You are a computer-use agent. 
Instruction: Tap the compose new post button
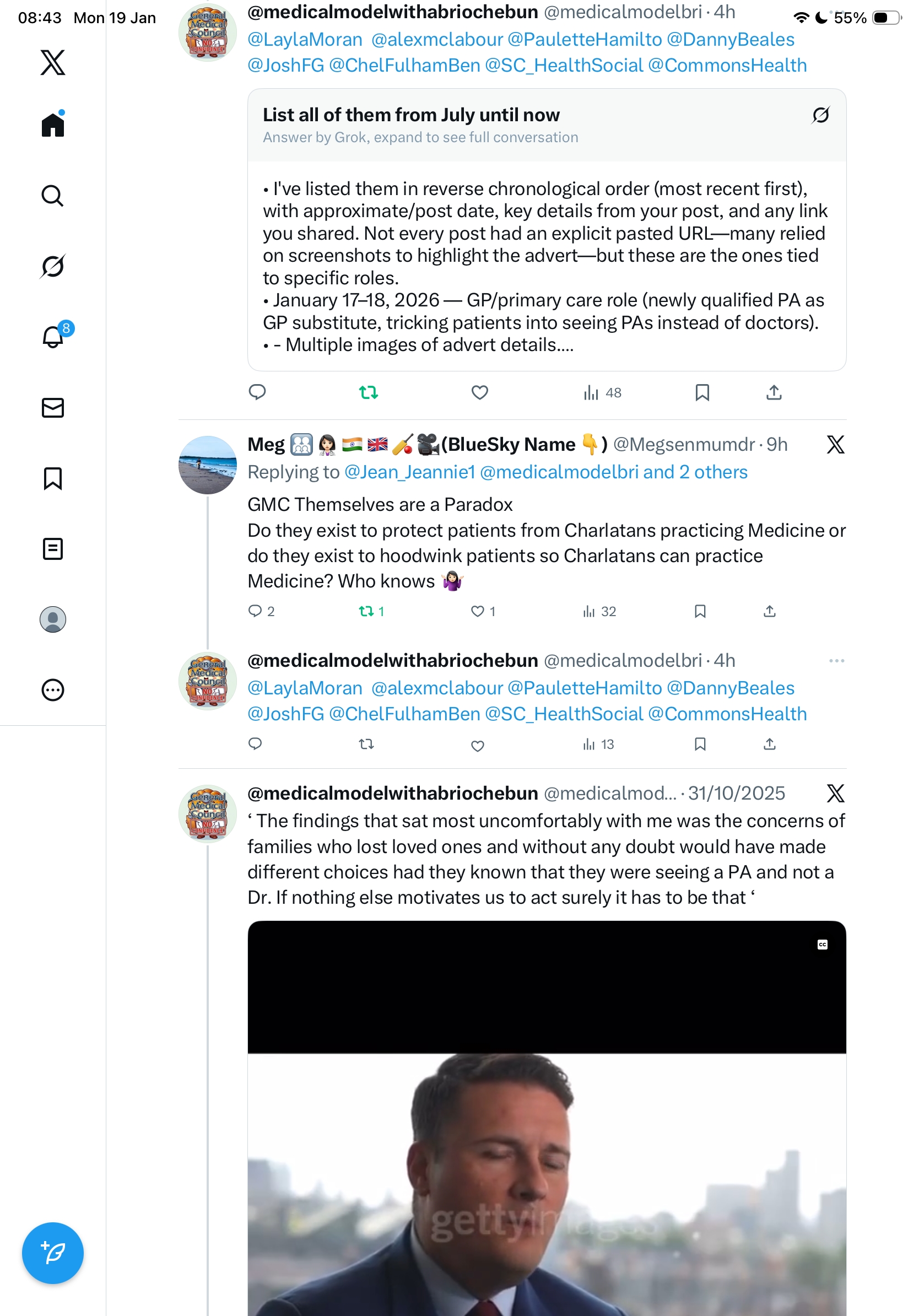[53, 1253]
